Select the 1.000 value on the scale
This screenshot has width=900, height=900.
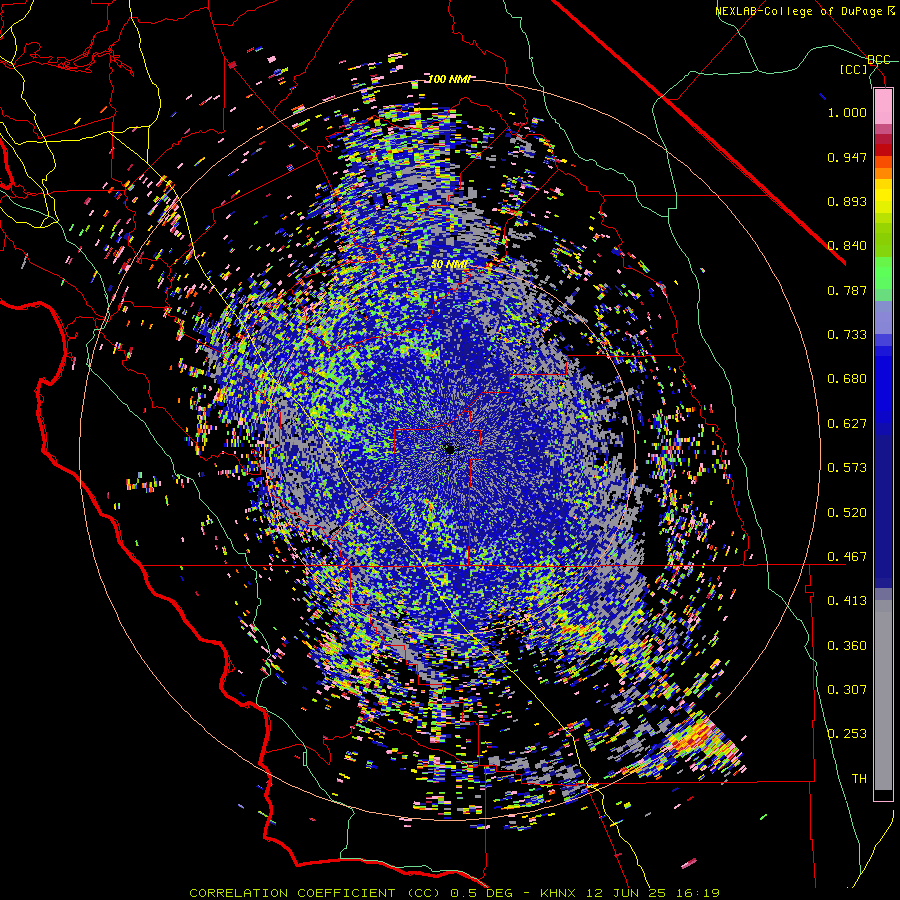pyautogui.click(x=847, y=112)
